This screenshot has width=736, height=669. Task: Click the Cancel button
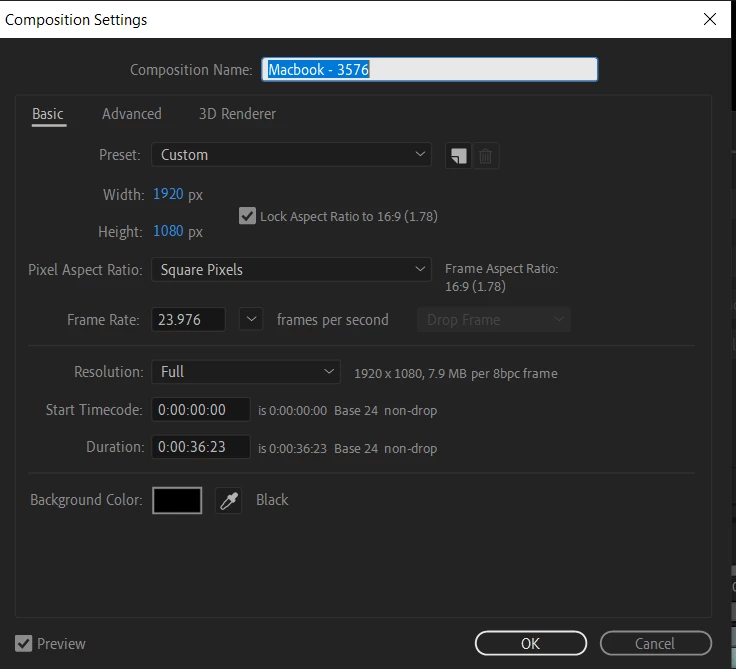click(x=656, y=643)
